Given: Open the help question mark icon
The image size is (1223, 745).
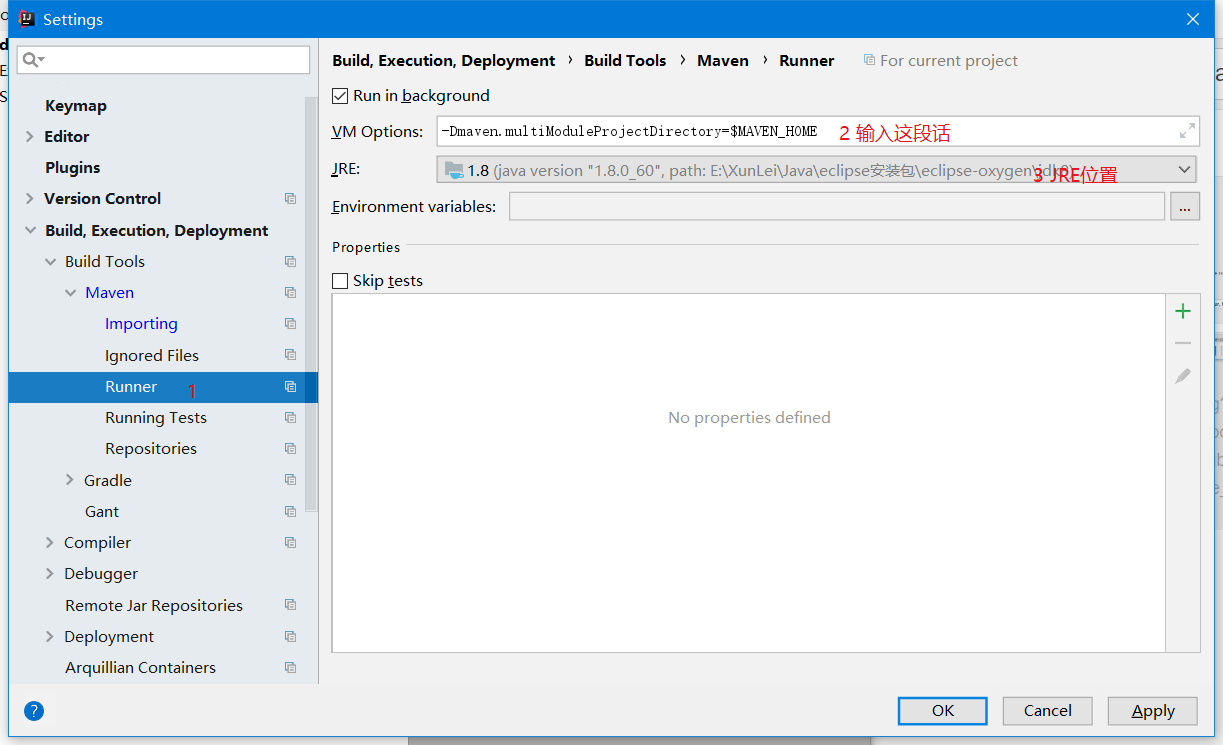Looking at the screenshot, I should 34,711.
